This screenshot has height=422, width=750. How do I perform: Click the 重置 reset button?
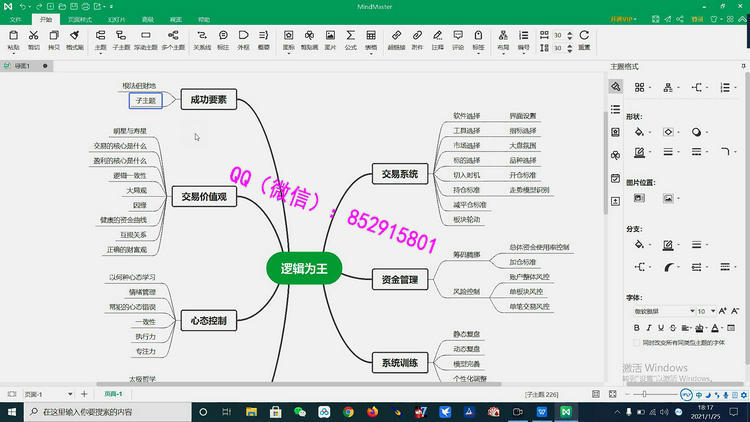(x=584, y=39)
